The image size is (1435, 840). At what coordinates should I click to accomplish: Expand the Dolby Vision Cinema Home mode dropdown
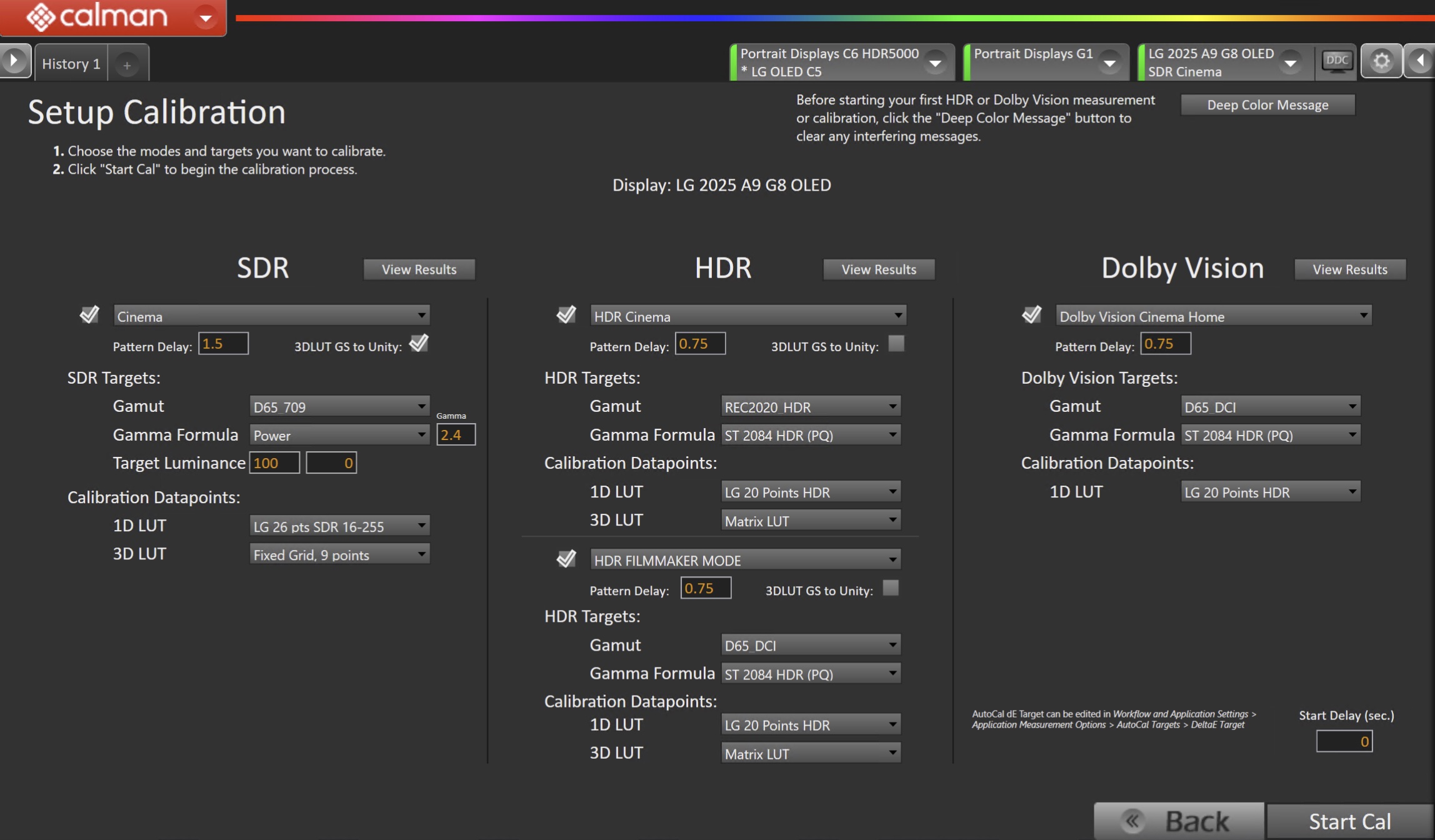click(x=1213, y=316)
